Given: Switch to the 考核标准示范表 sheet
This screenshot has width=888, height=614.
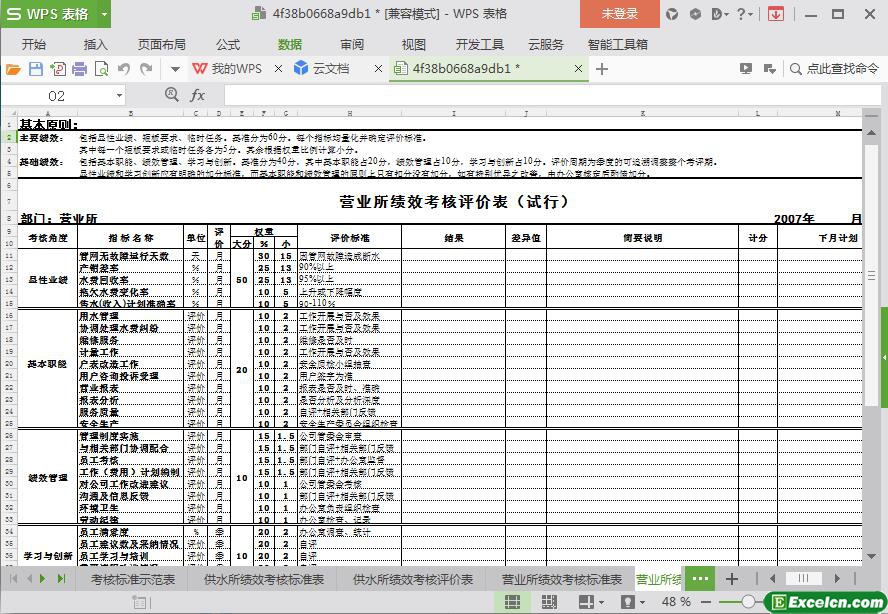Looking at the screenshot, I should (133, 579).
